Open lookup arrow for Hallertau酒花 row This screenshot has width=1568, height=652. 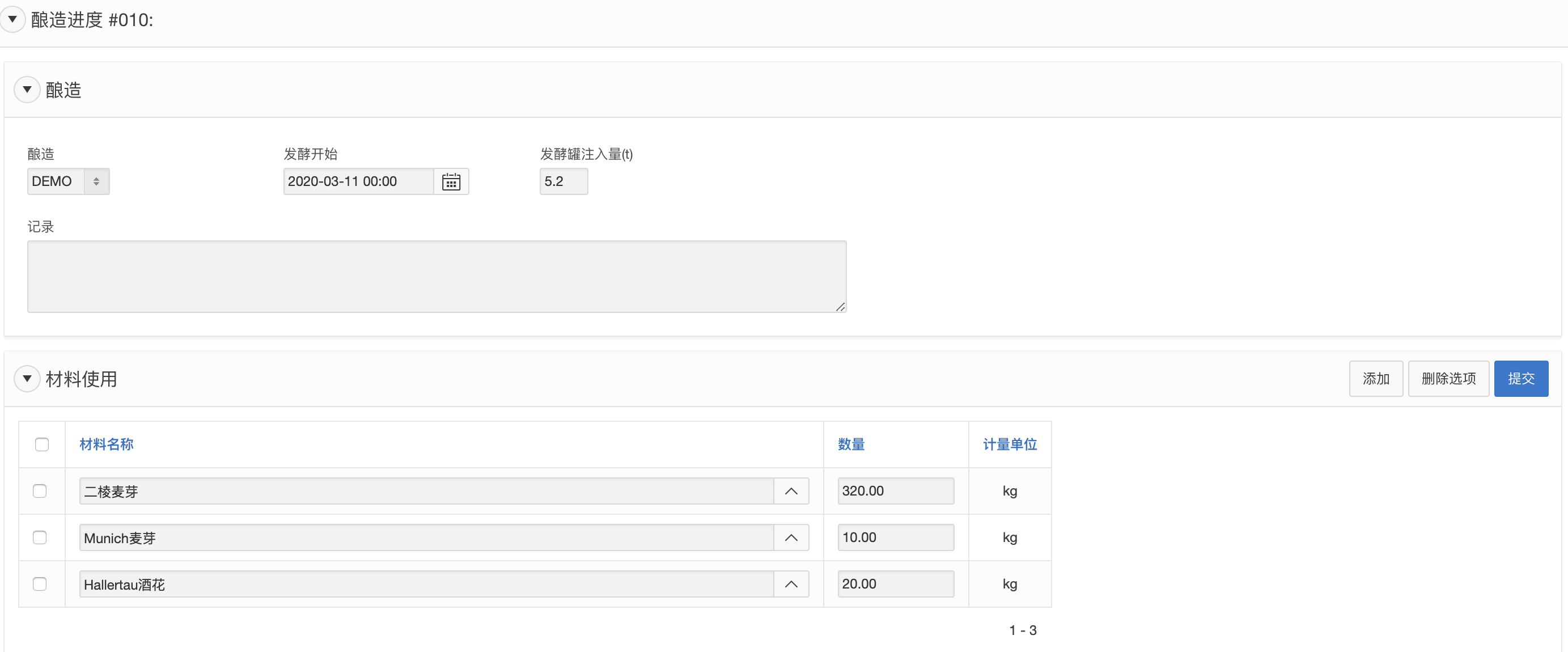(x=791, y=585)
